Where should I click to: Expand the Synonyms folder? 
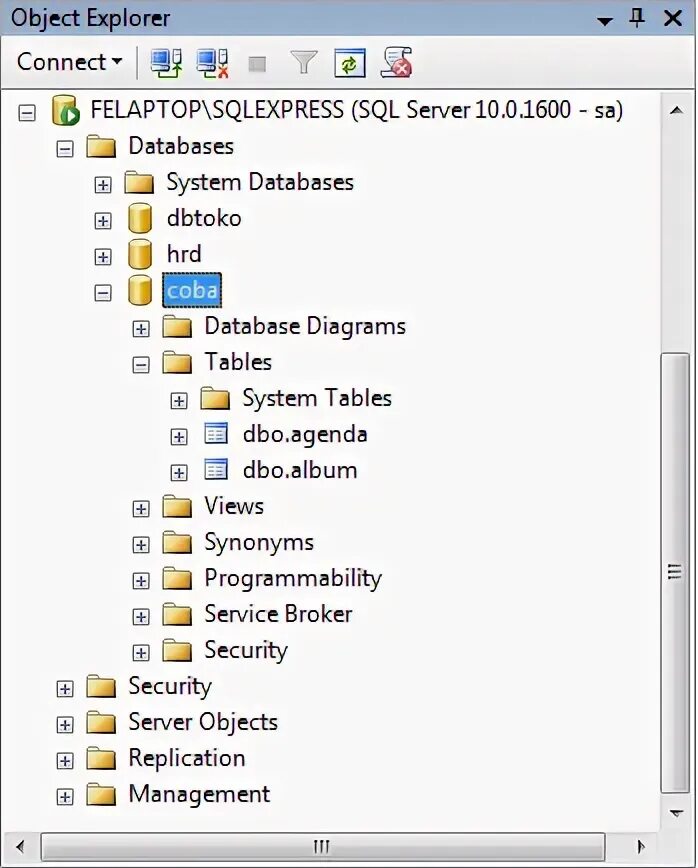[141, 545]
